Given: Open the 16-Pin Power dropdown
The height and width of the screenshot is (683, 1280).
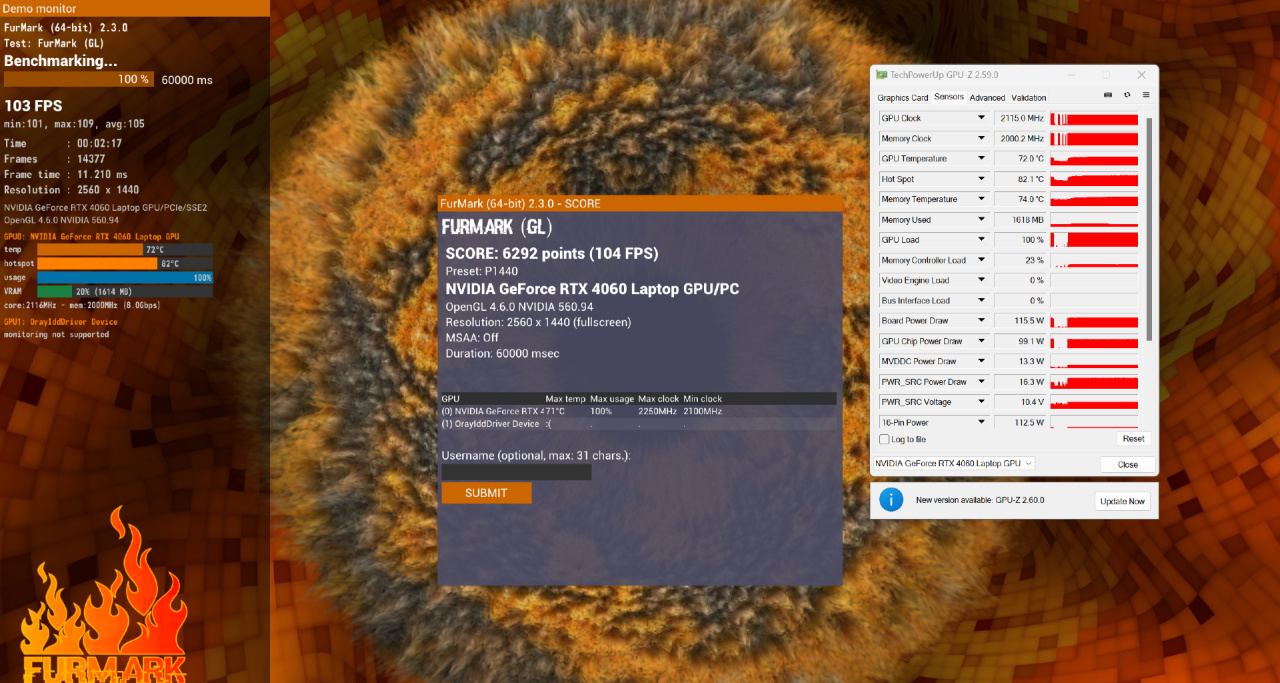Looking at the screenshot, I should [982, 422].
